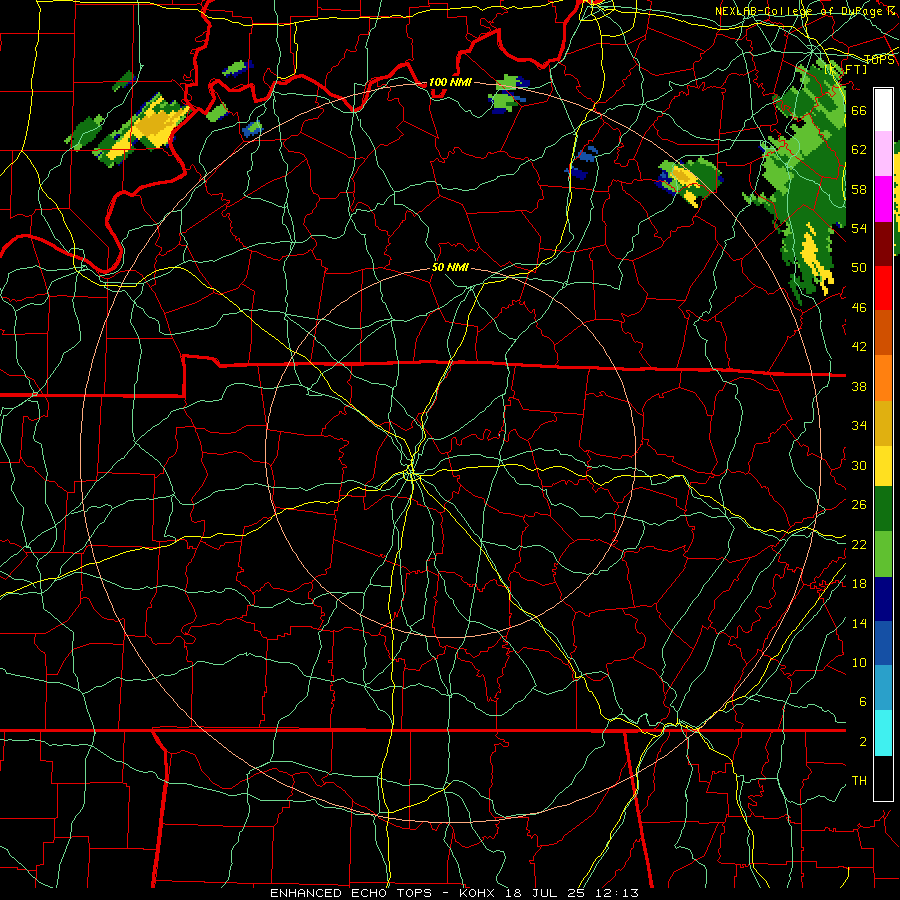Click the 38 legend scale label
This screenshot has height=900, width=900.
pyautogui.click(x=859, y=386)
